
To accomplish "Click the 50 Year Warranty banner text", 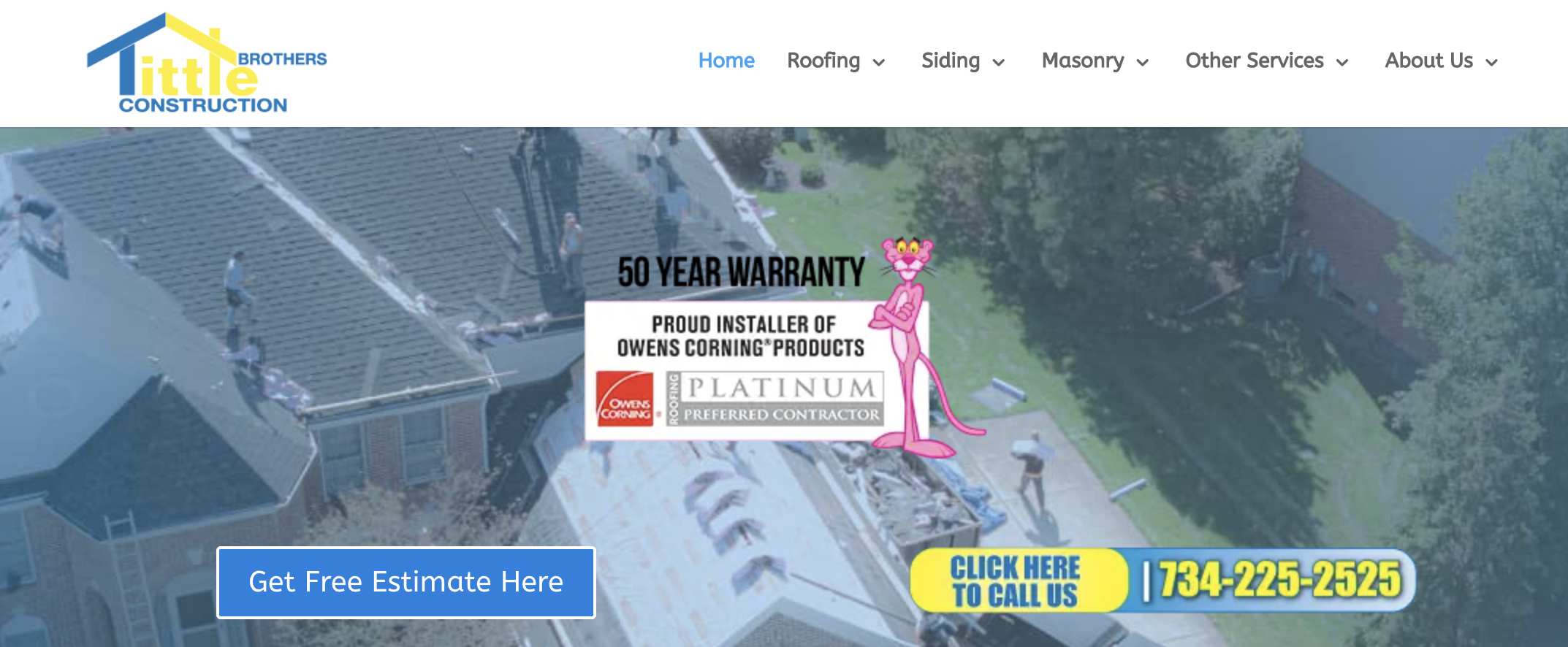I will (741, 272).
